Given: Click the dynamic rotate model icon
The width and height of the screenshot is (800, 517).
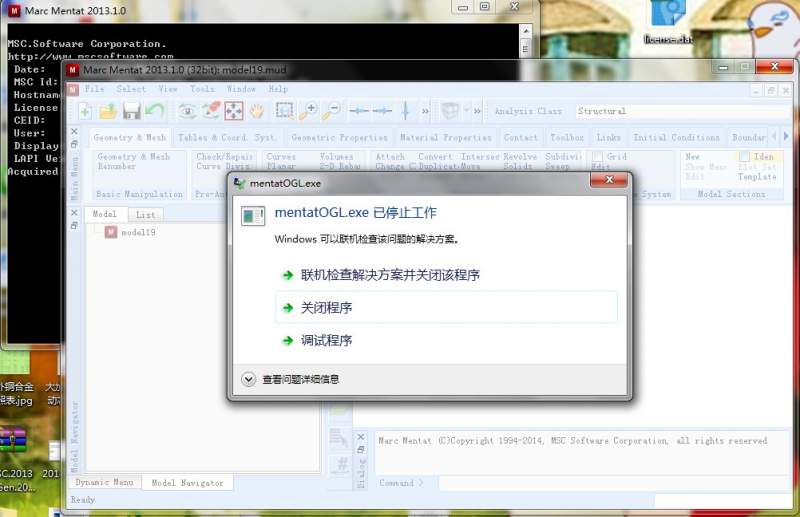Looking at the screenshot, I should coord(211,111).
